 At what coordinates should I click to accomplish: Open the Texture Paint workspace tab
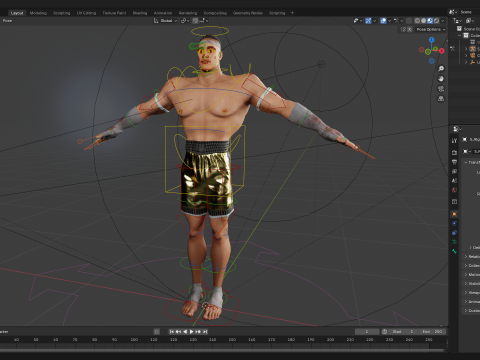114,13
